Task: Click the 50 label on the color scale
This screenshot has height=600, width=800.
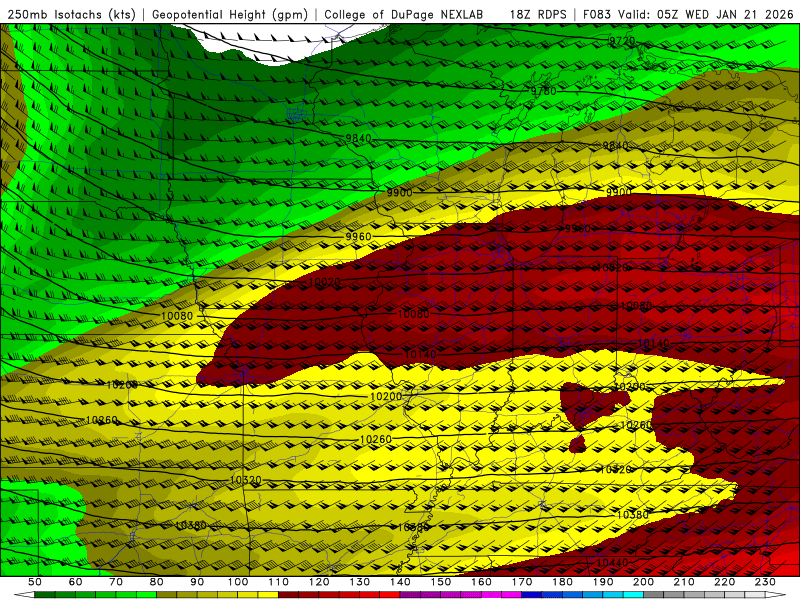Action: point(35,582)
